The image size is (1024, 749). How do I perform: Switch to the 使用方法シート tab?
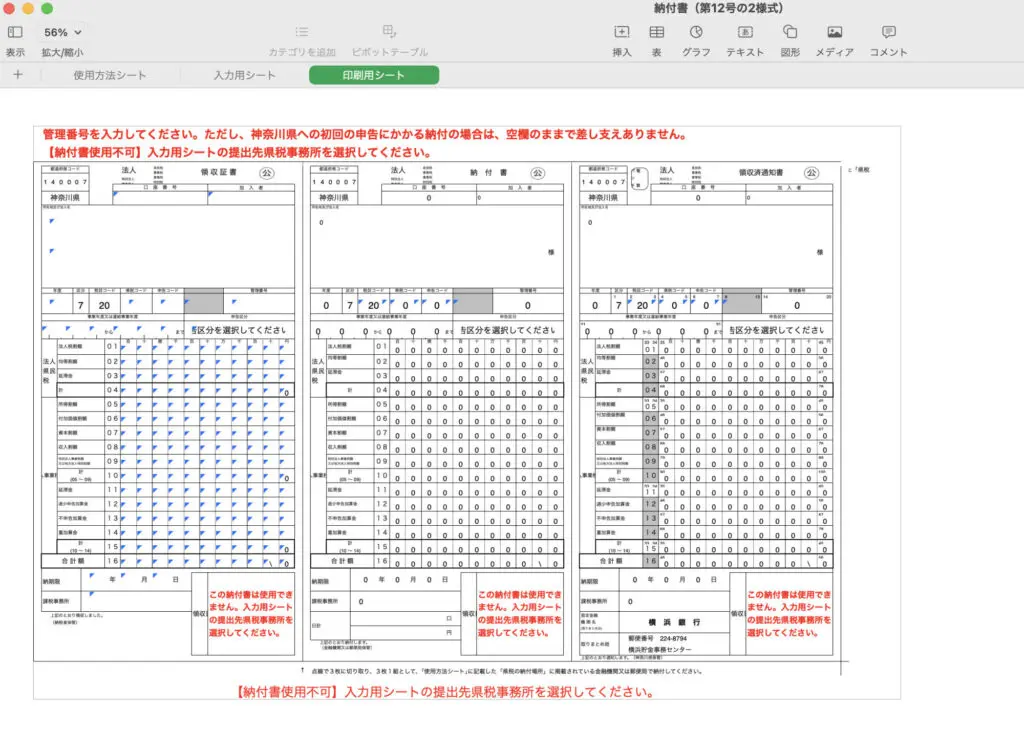tap(110, 75)
